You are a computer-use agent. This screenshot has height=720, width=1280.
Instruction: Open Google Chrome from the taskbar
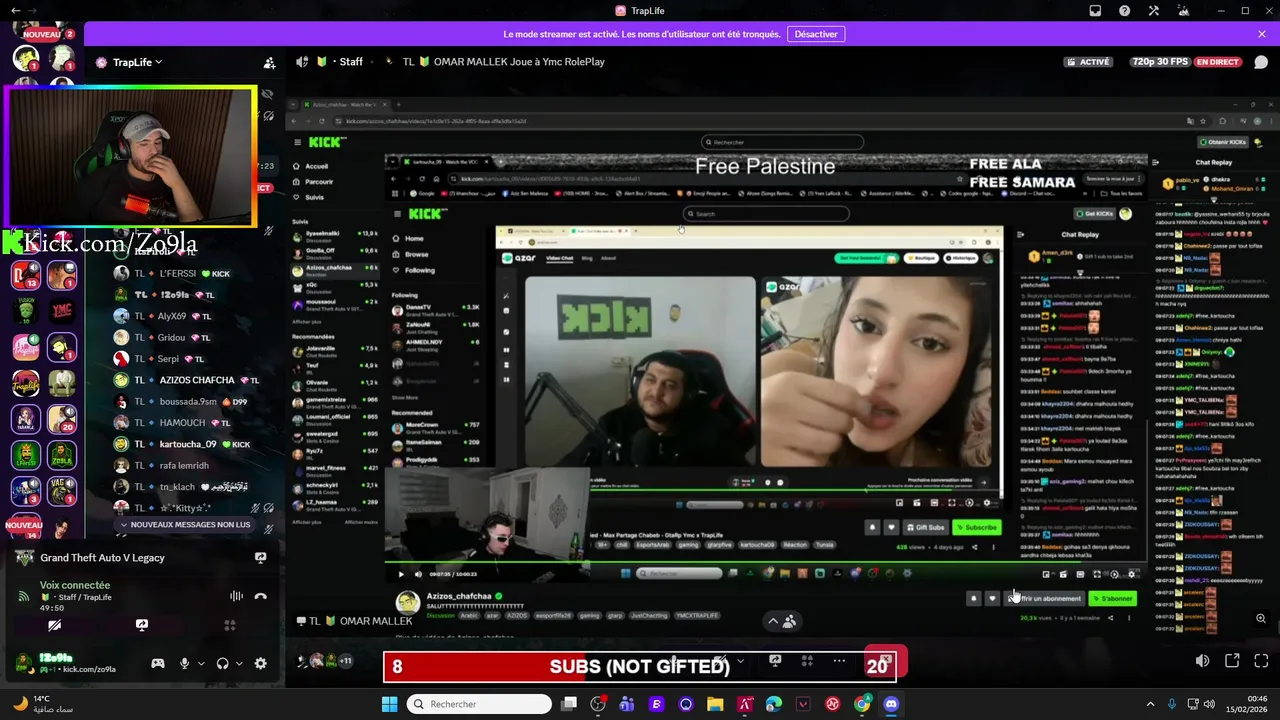(x=862, y=704)
